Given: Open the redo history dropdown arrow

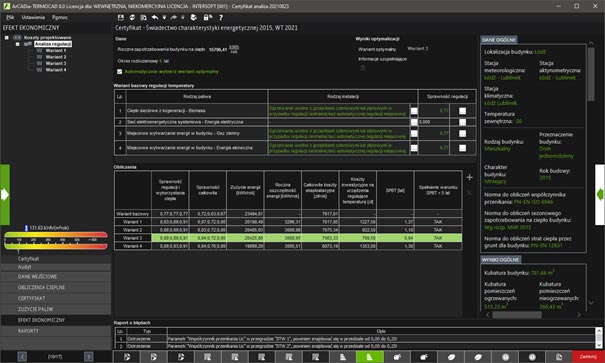Looking at the screenshot, I should pos(183,17).
